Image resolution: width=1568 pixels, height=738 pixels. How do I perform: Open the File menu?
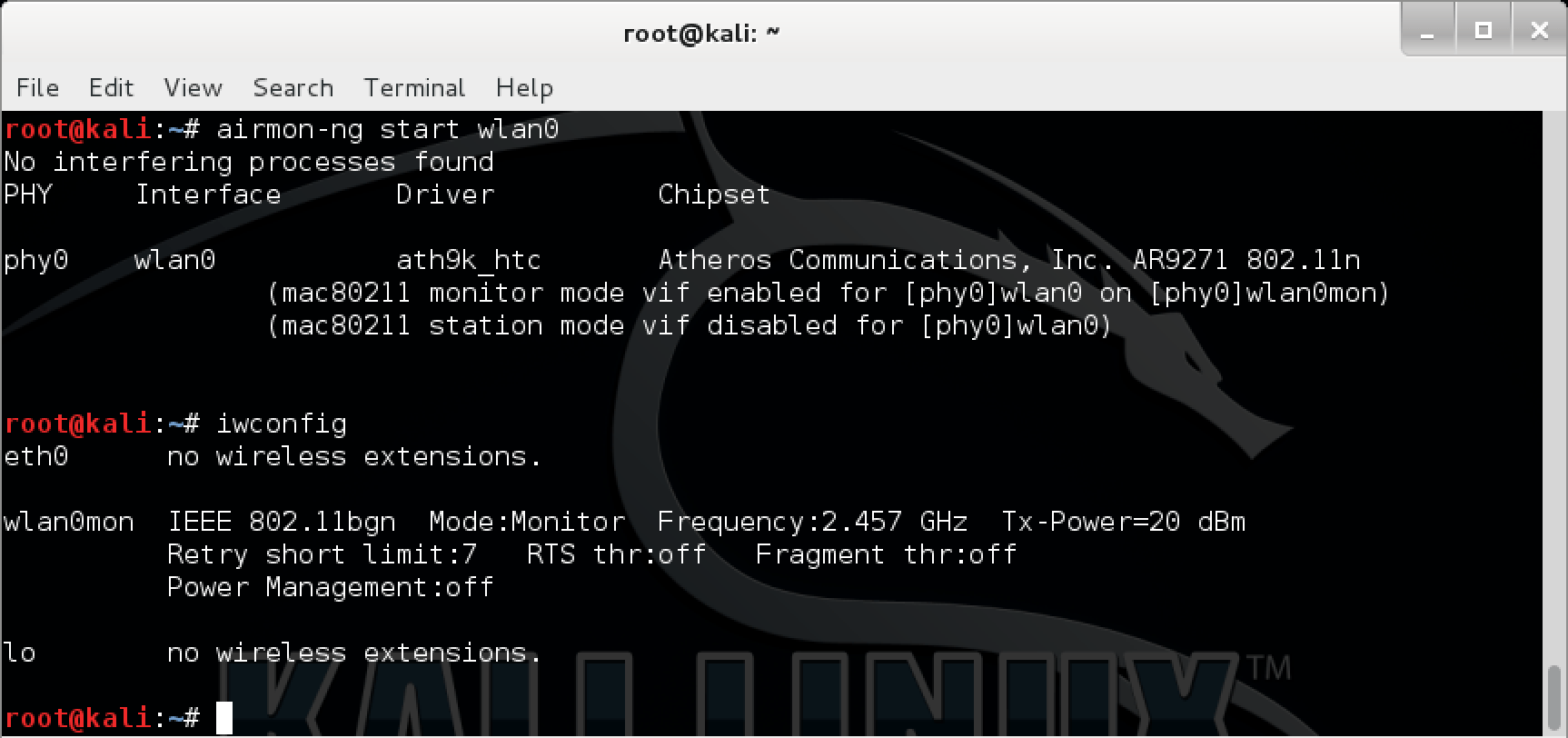coord(37,87)
